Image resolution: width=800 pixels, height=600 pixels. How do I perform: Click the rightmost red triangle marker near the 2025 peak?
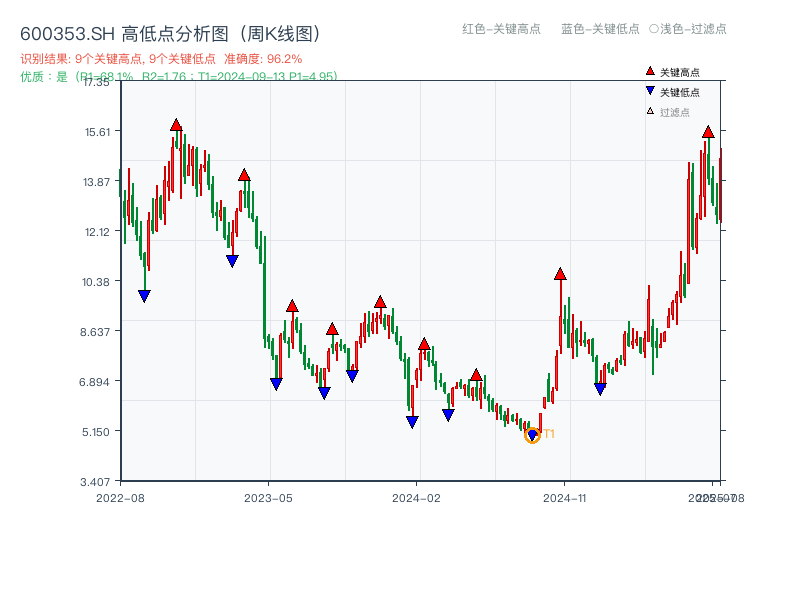[x=709, y=131]
